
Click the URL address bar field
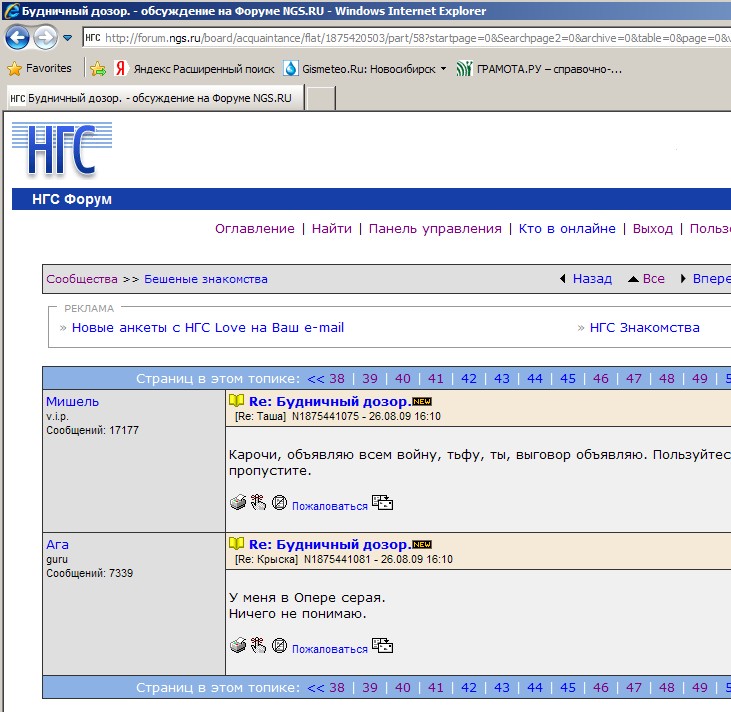point(407,38)
